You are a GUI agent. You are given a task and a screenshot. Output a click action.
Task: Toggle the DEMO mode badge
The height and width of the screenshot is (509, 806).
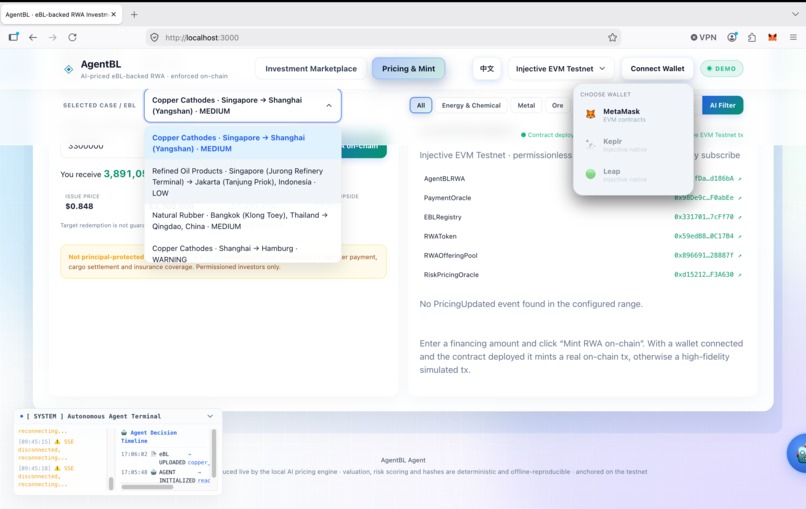[x=721, y=68]
